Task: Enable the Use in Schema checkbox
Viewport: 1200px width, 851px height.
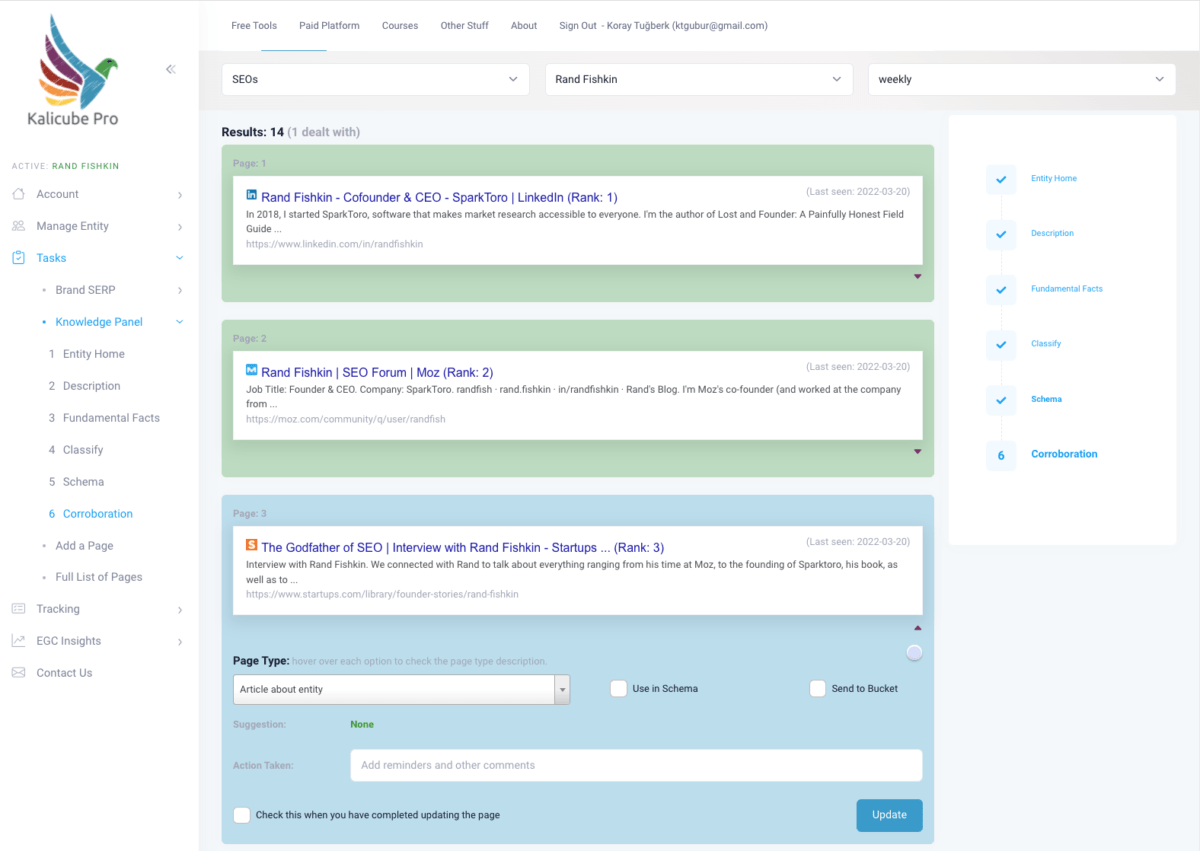Action: tap(619, 688)
